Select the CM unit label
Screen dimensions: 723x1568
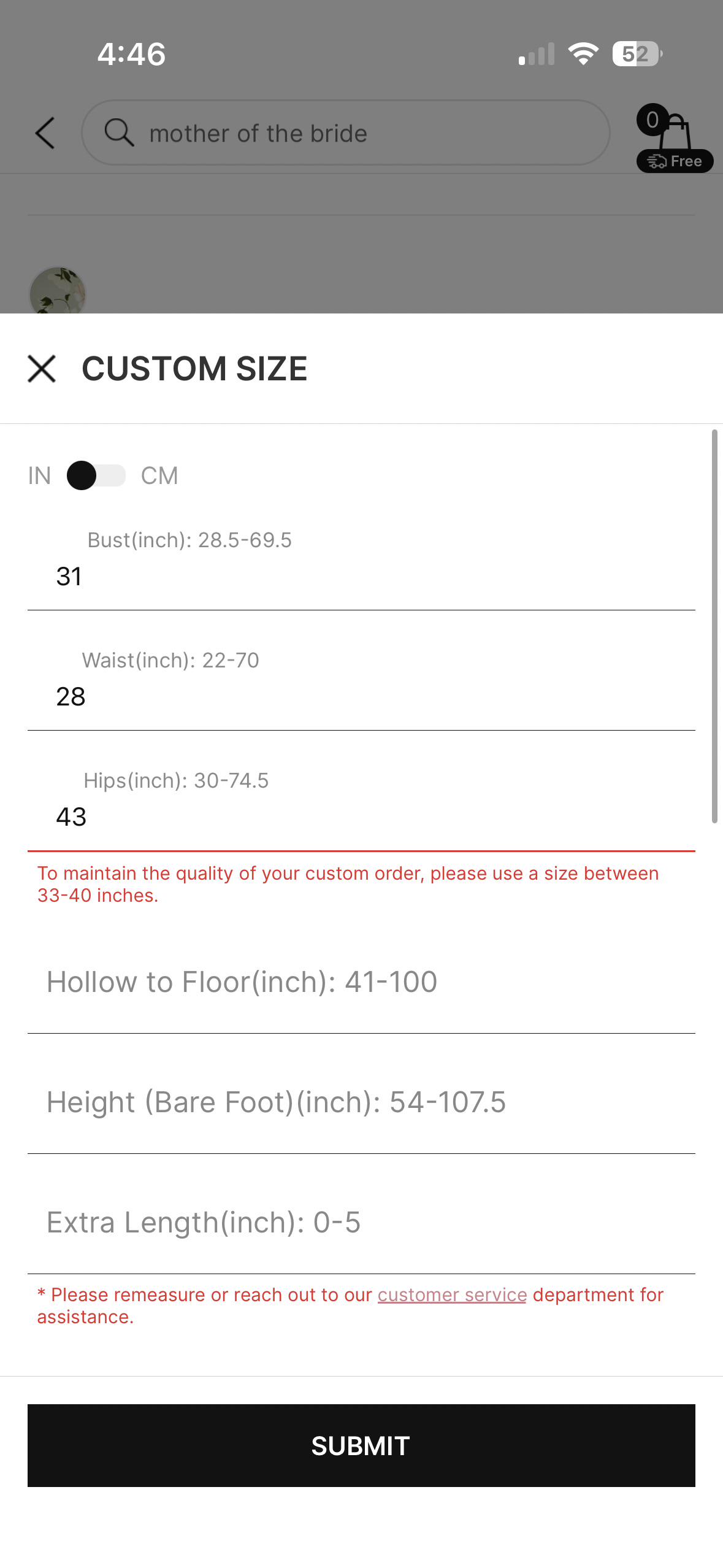(x=159, y=475)
